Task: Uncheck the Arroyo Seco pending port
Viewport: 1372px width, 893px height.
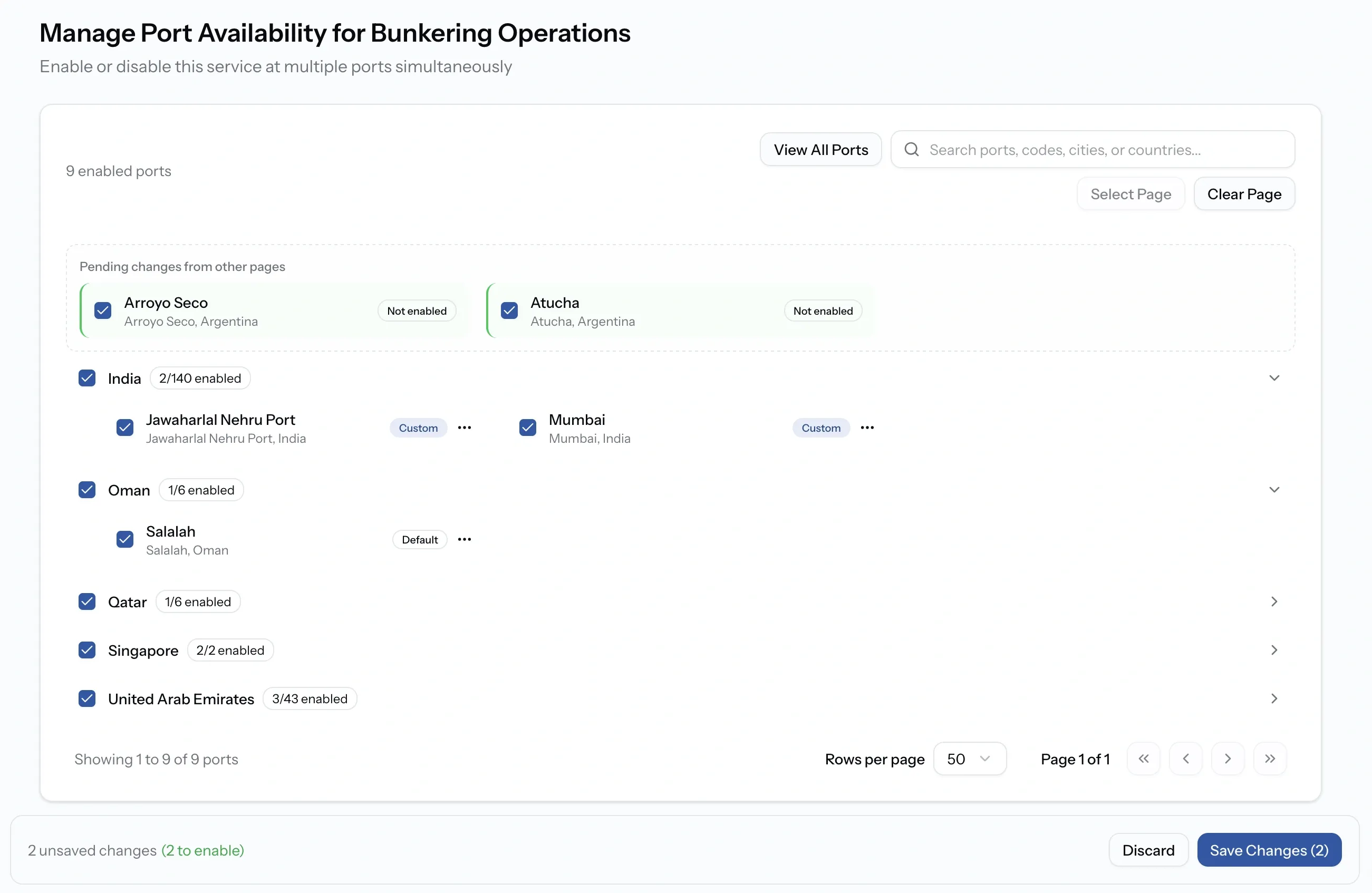Action: click(x=103, y=310)
